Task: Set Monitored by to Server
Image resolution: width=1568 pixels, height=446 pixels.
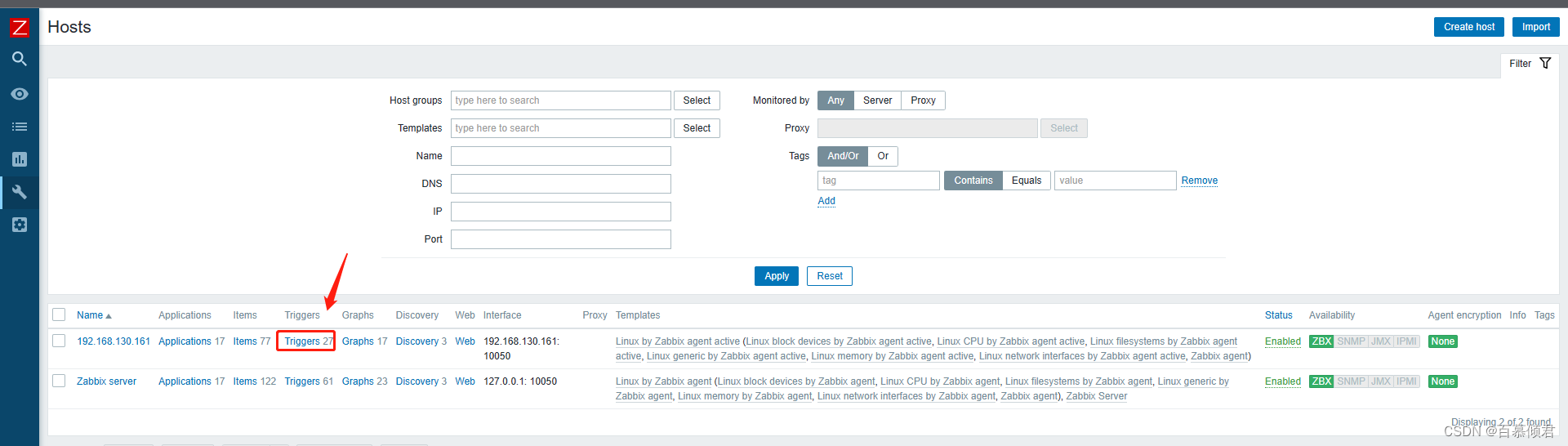Action: [877, 100]
